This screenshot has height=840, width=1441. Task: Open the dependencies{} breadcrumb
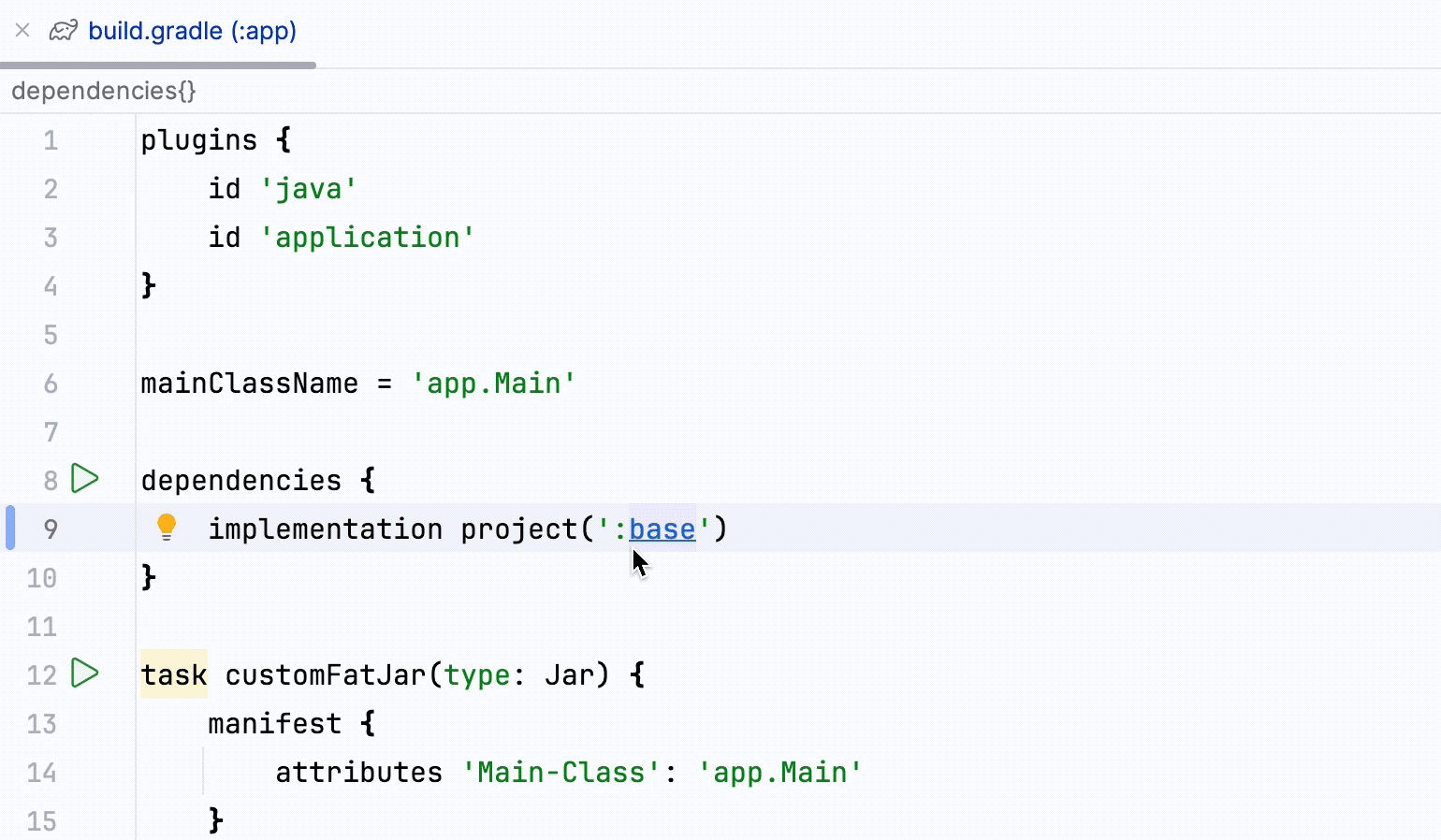pos(103,90)
